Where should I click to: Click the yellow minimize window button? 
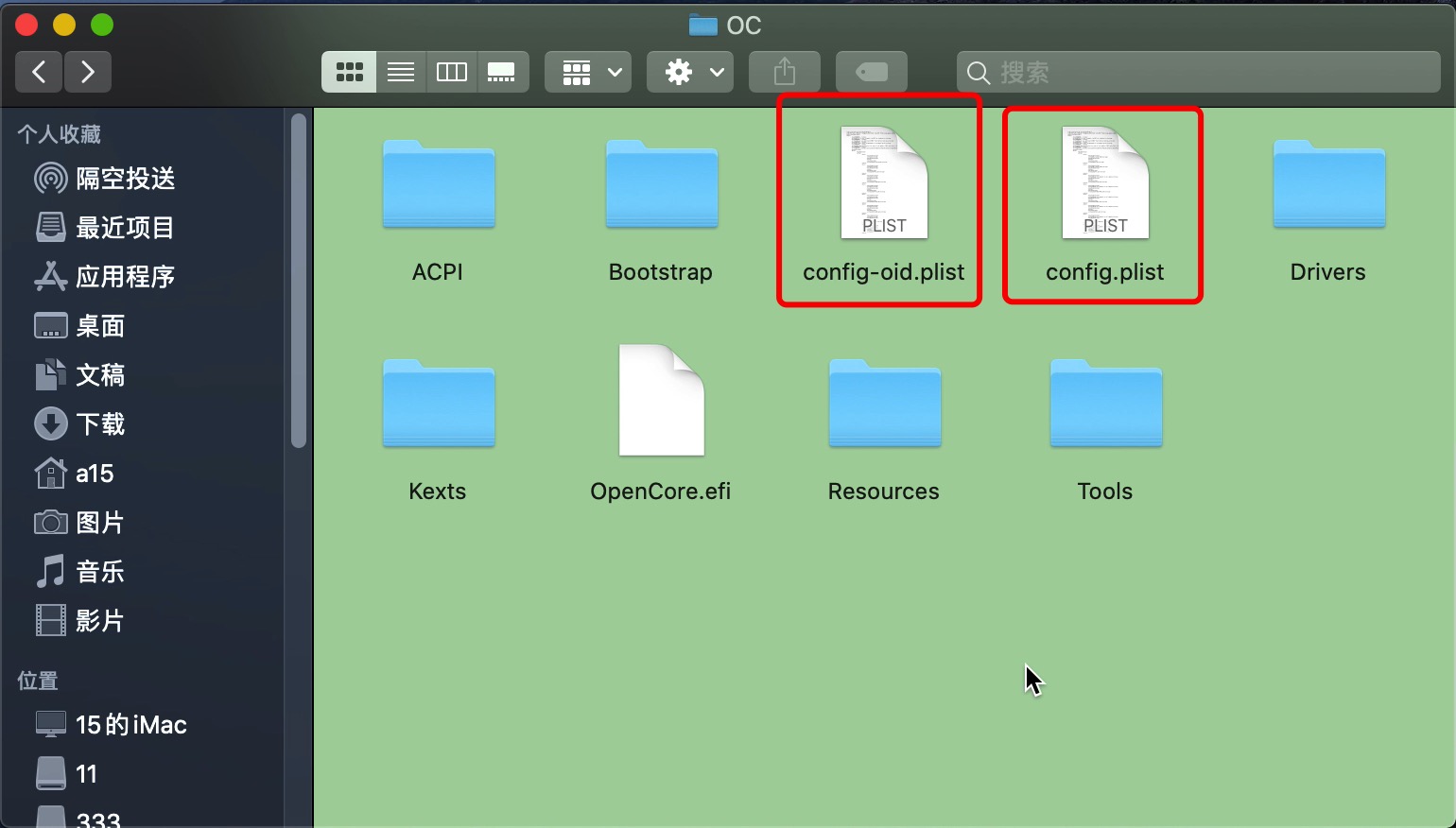tap(64, 26)
